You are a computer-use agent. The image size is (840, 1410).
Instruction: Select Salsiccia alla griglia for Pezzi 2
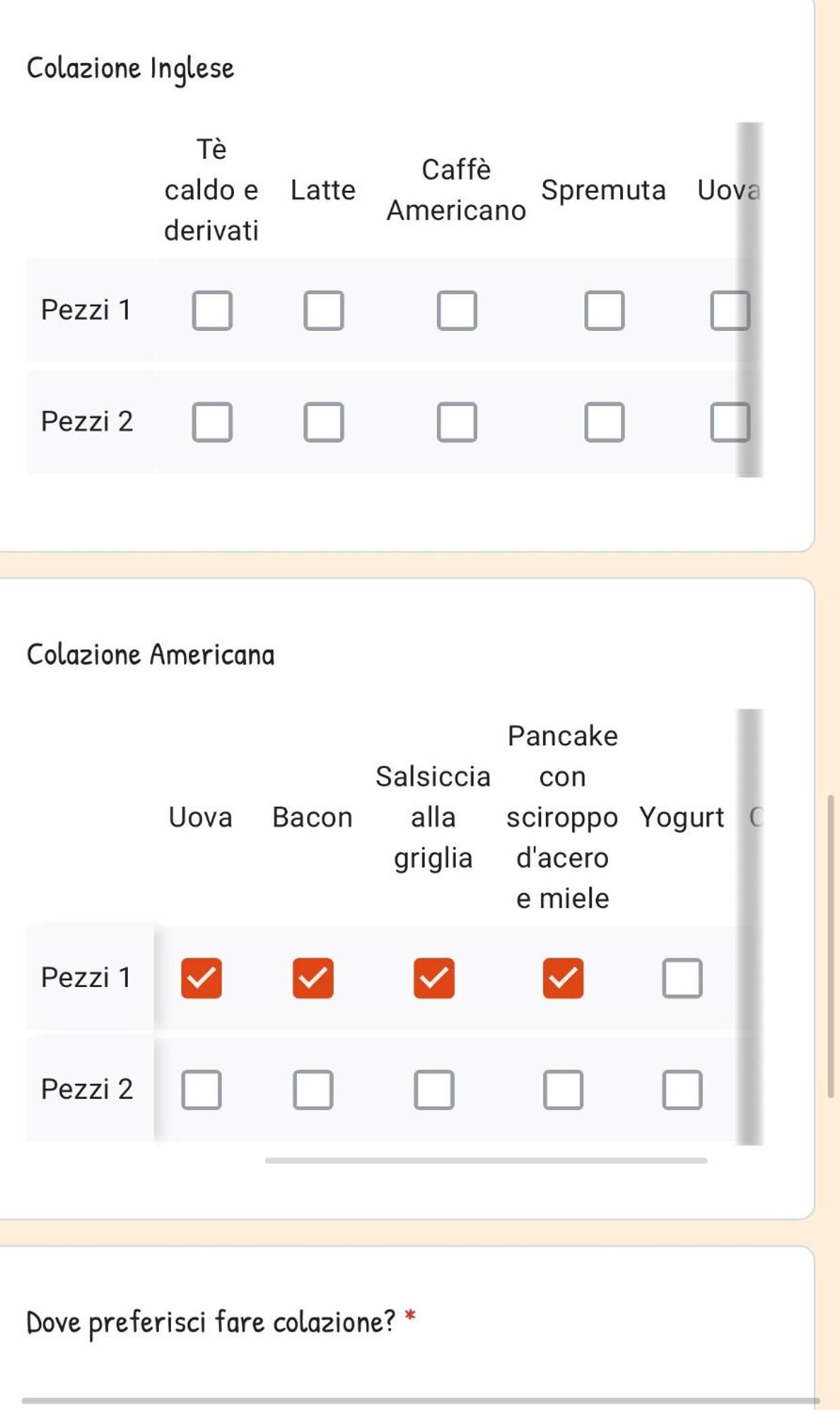[x=434, y=1090]
